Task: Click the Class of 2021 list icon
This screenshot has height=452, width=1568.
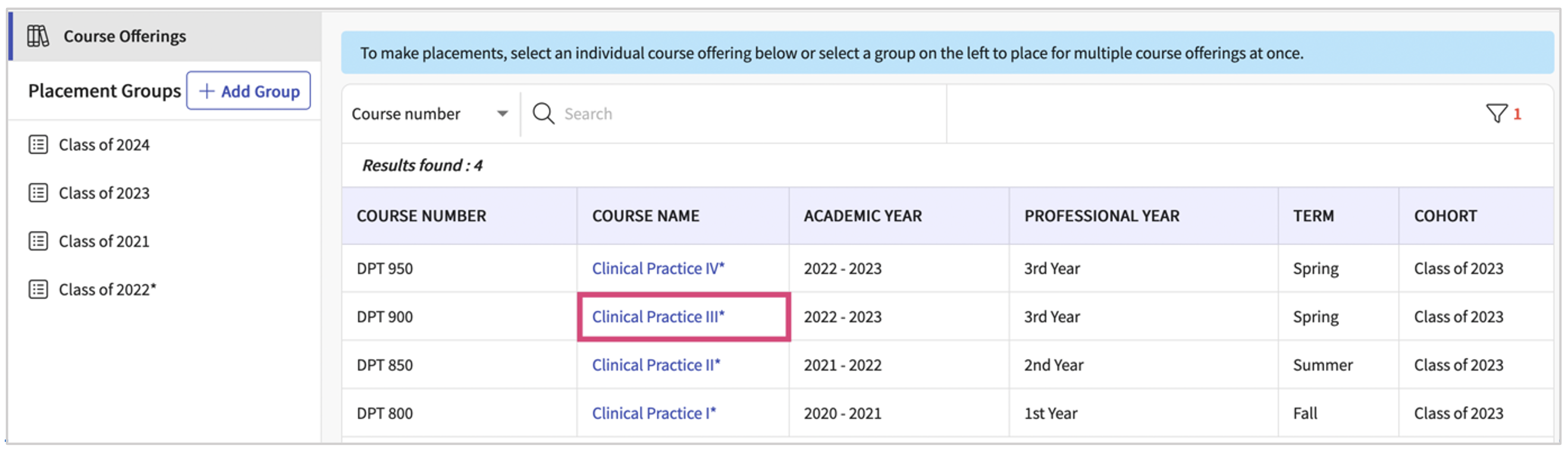Action: click(38, 241)
